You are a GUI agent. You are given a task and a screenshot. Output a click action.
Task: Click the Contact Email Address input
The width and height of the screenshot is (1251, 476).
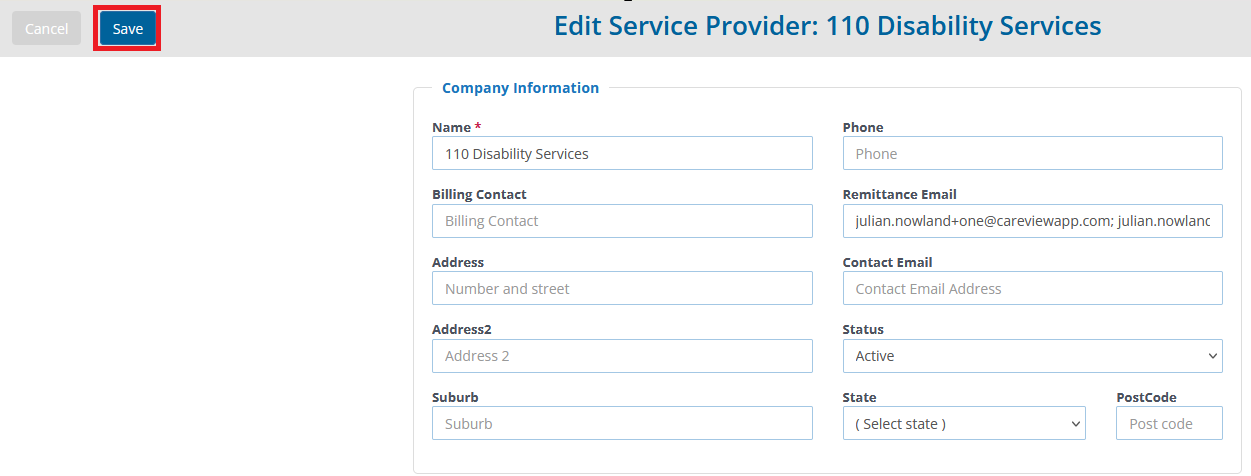tap(1033, 289)
